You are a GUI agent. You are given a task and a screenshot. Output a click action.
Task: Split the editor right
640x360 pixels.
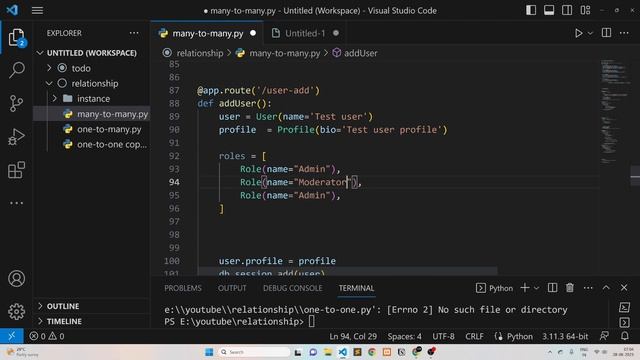tap(606, 33)
